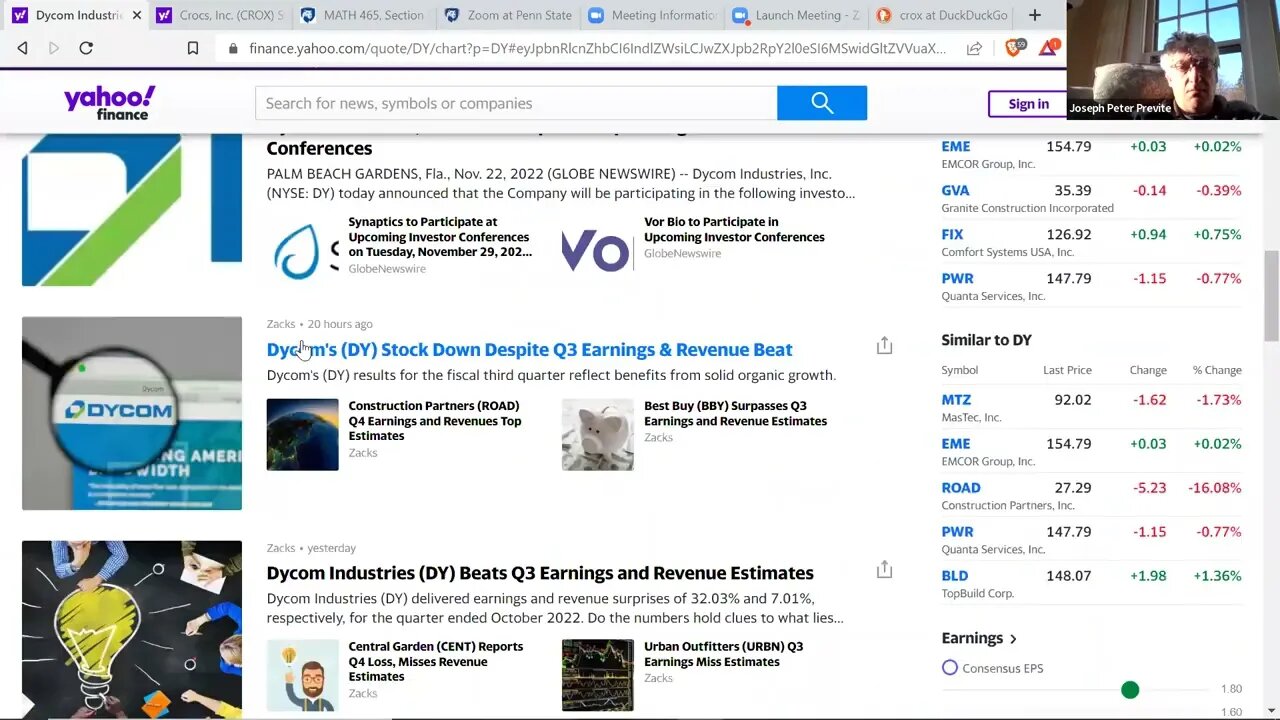Click the Synaptics logo thumbnail
1280x720 pixels.
[302, 250]
